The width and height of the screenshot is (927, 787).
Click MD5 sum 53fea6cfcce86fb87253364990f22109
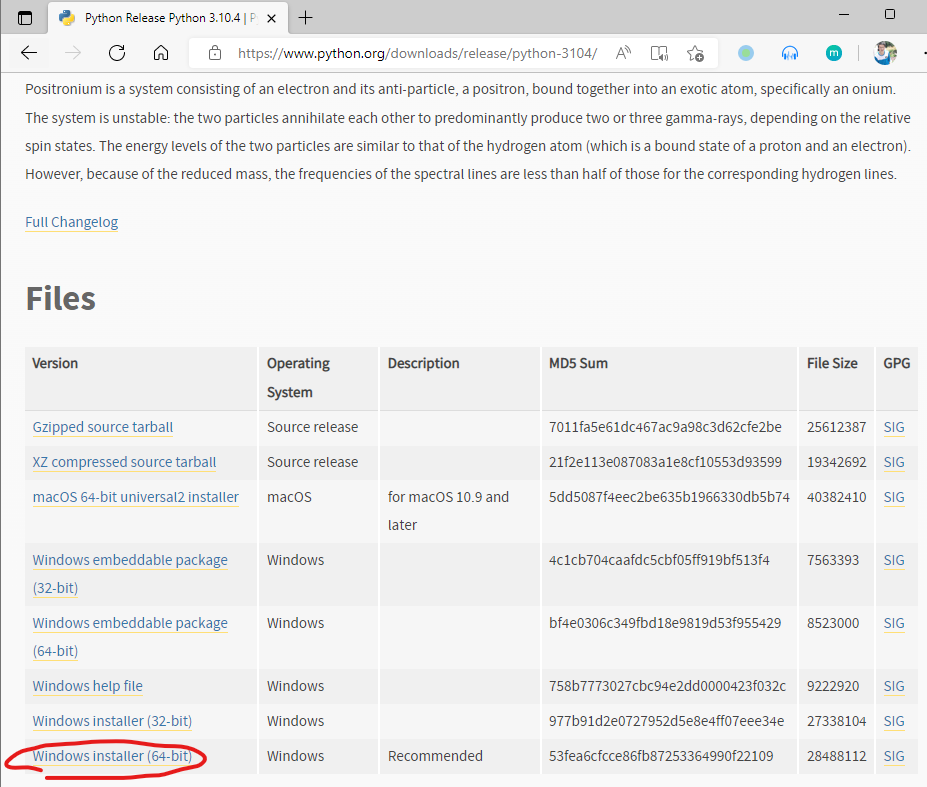[x=661, y=756]
